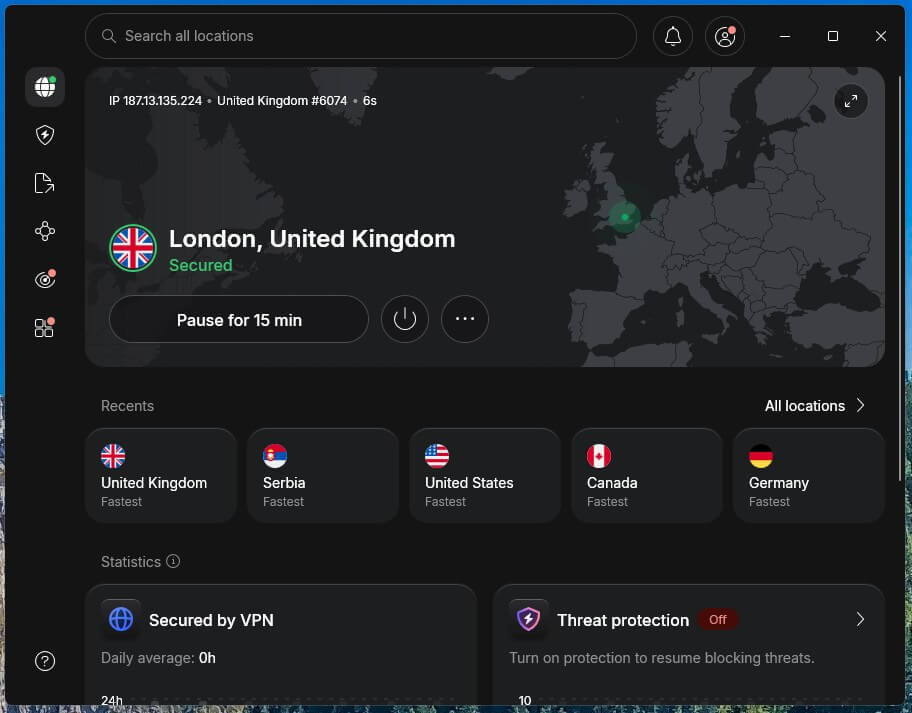This screenshot has width=912, height=713.
Task: Click the right edge vertical scrollbar
Action: pyautogui.click(x=901, y=278)
